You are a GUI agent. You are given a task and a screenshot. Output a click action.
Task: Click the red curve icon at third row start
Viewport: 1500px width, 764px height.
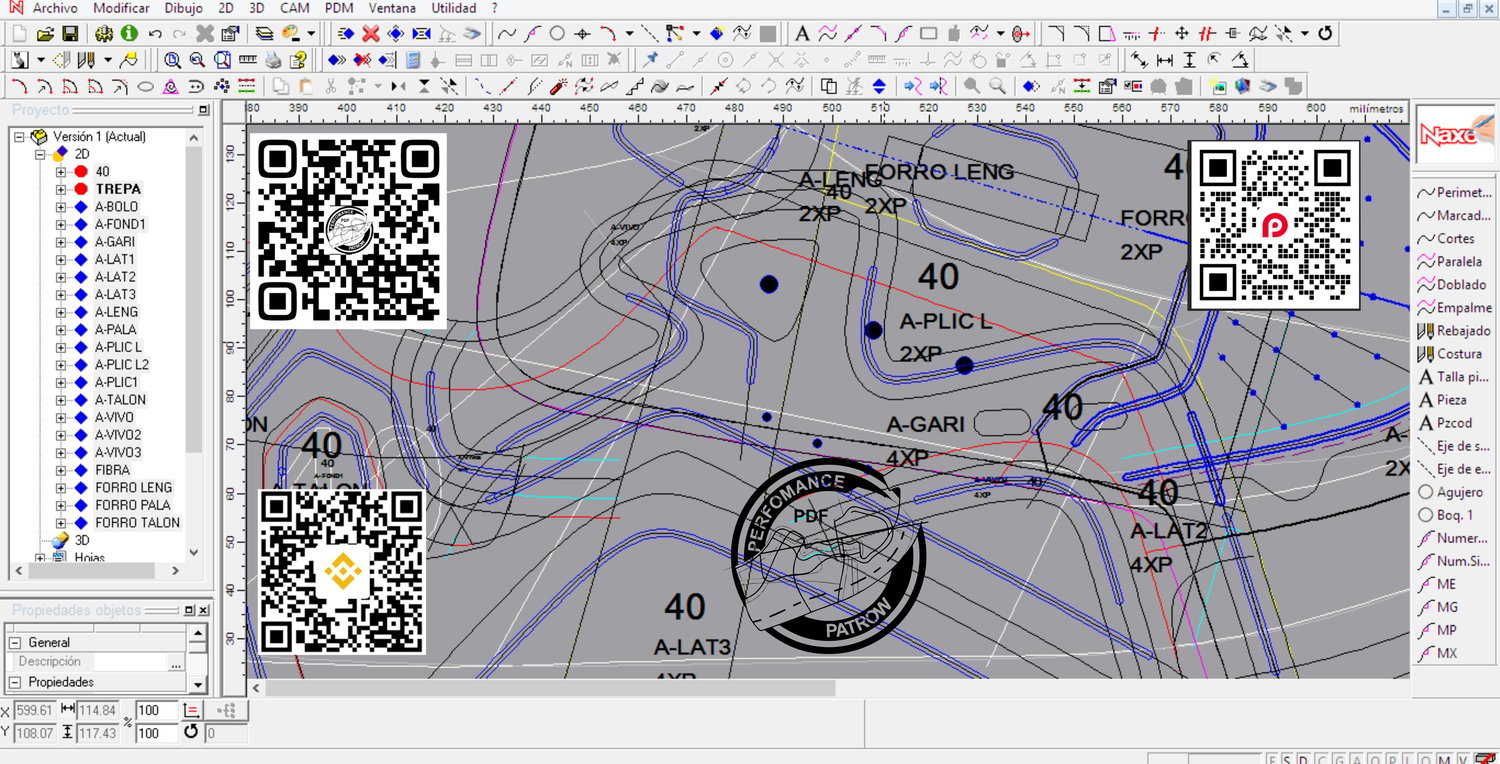(19, 86)
